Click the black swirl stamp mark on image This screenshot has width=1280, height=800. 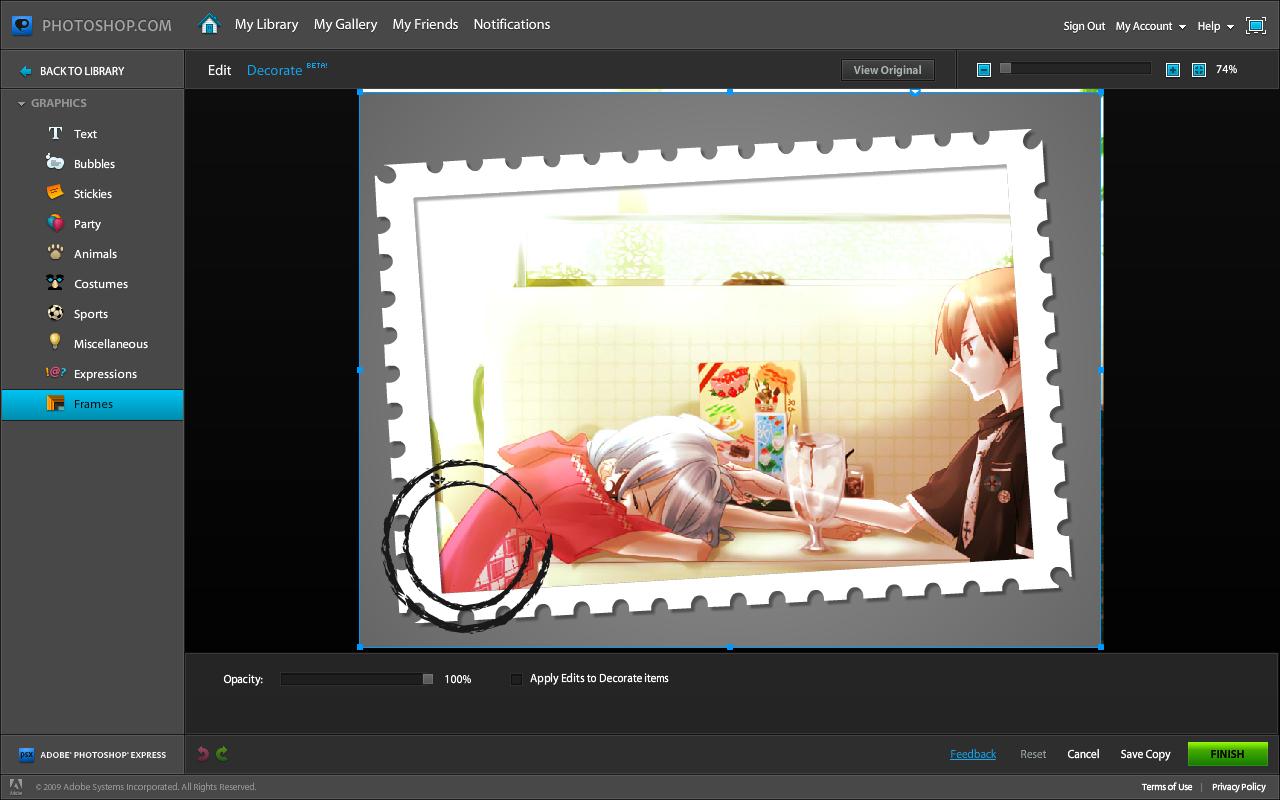coord(466,545)
